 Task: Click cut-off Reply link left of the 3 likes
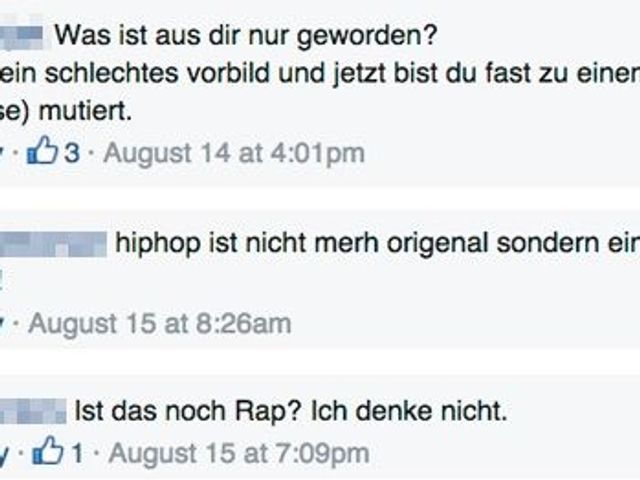(x=3, y=154)
